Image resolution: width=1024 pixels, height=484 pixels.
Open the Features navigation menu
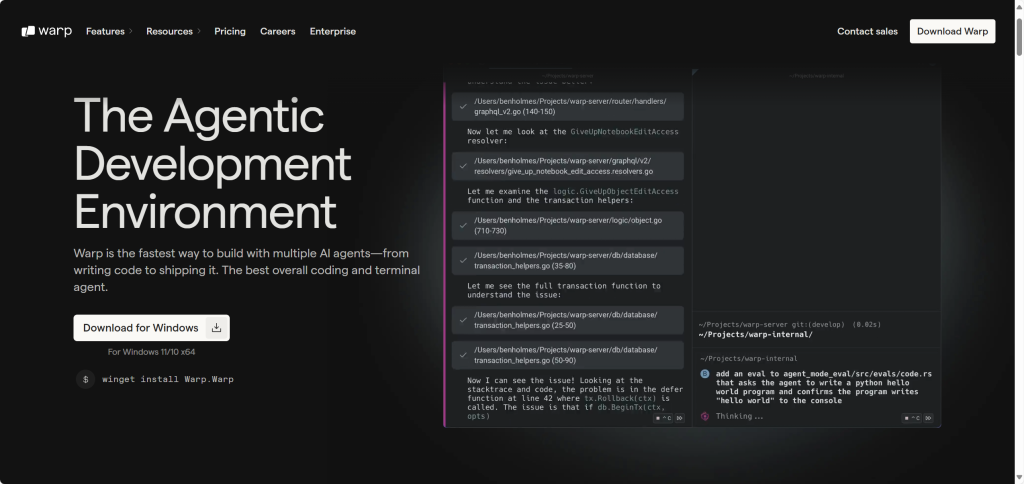(105, 31)
